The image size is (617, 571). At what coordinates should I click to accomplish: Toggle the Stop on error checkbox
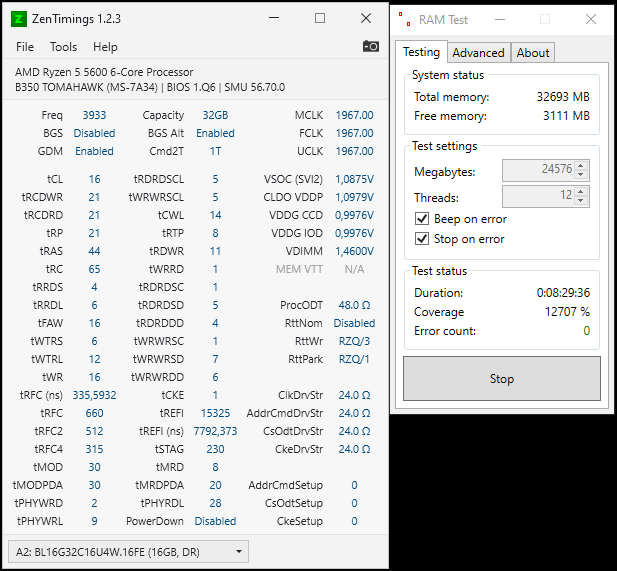(x=422, y=238)
